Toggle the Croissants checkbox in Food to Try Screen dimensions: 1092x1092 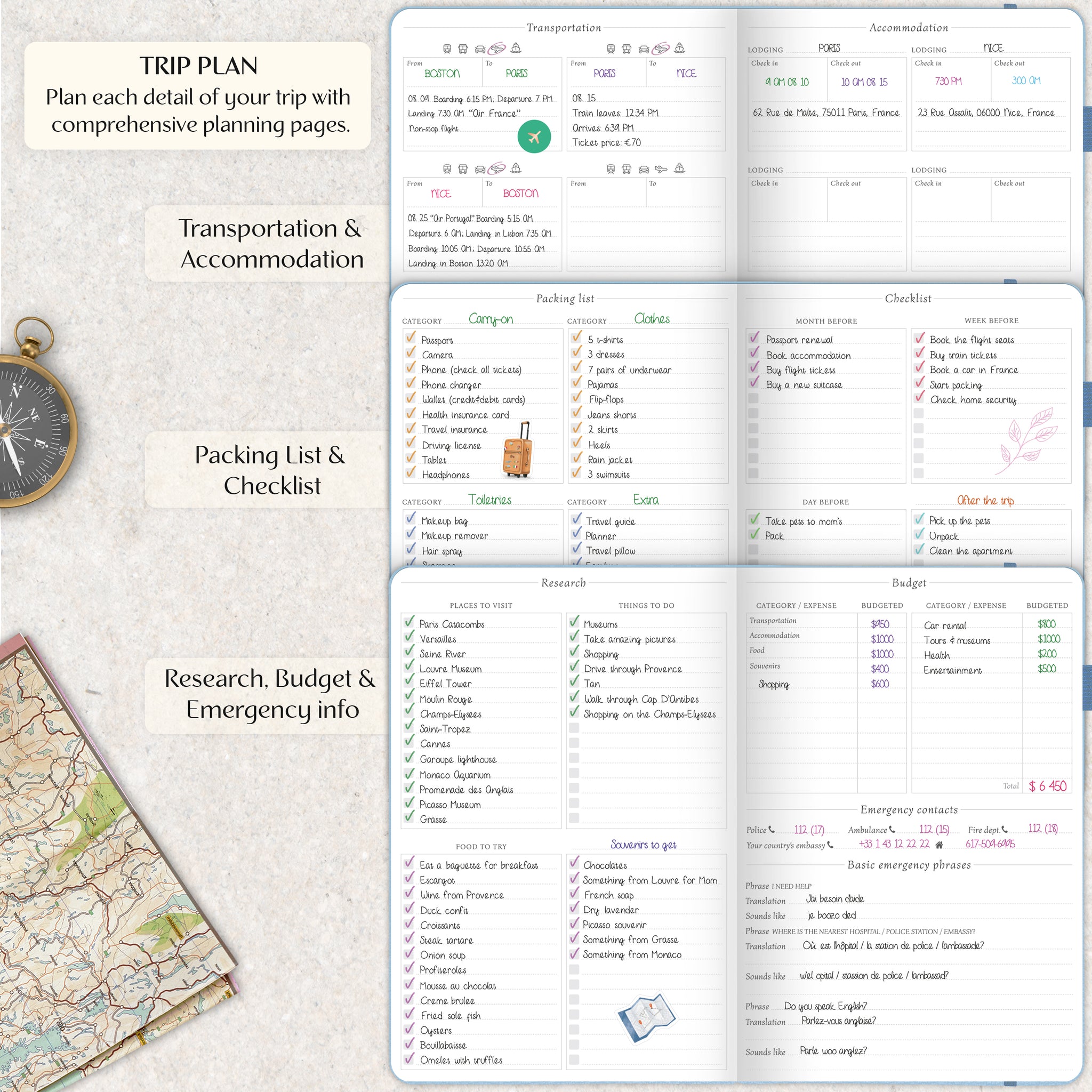point(409,923)
